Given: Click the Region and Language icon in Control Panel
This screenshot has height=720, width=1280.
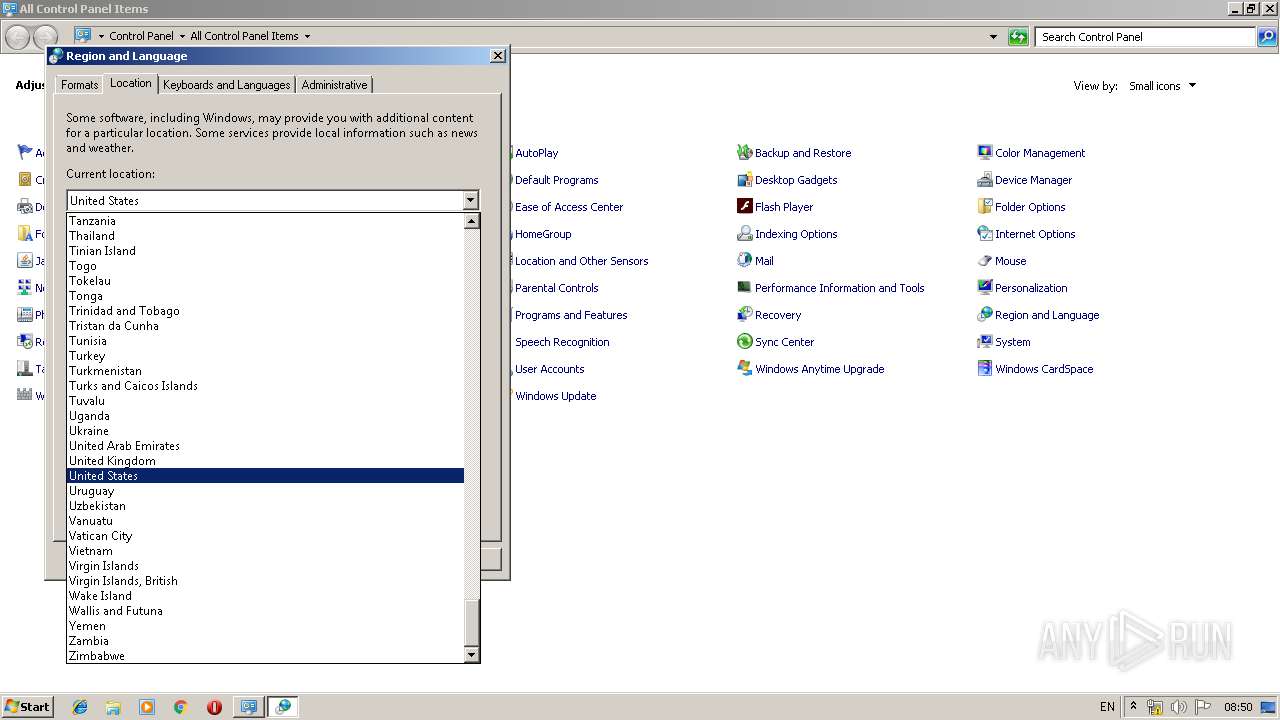Looking at the screenshot, I should (985, 315).
